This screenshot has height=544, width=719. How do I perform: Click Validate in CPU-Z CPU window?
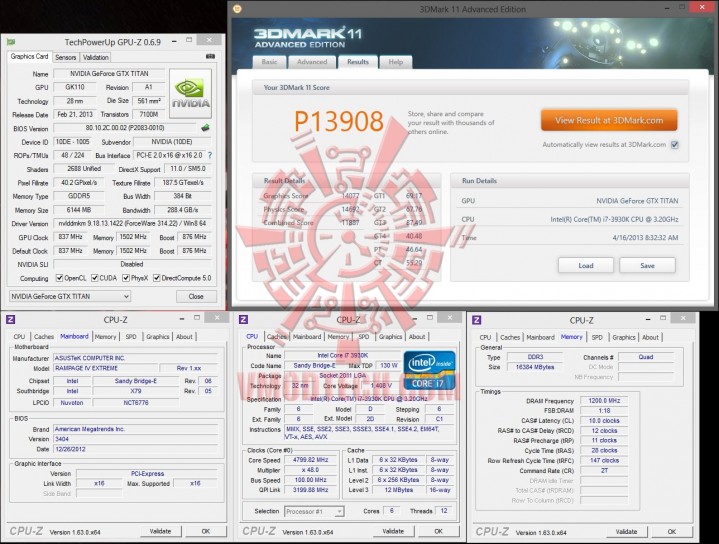coord(393,531)
